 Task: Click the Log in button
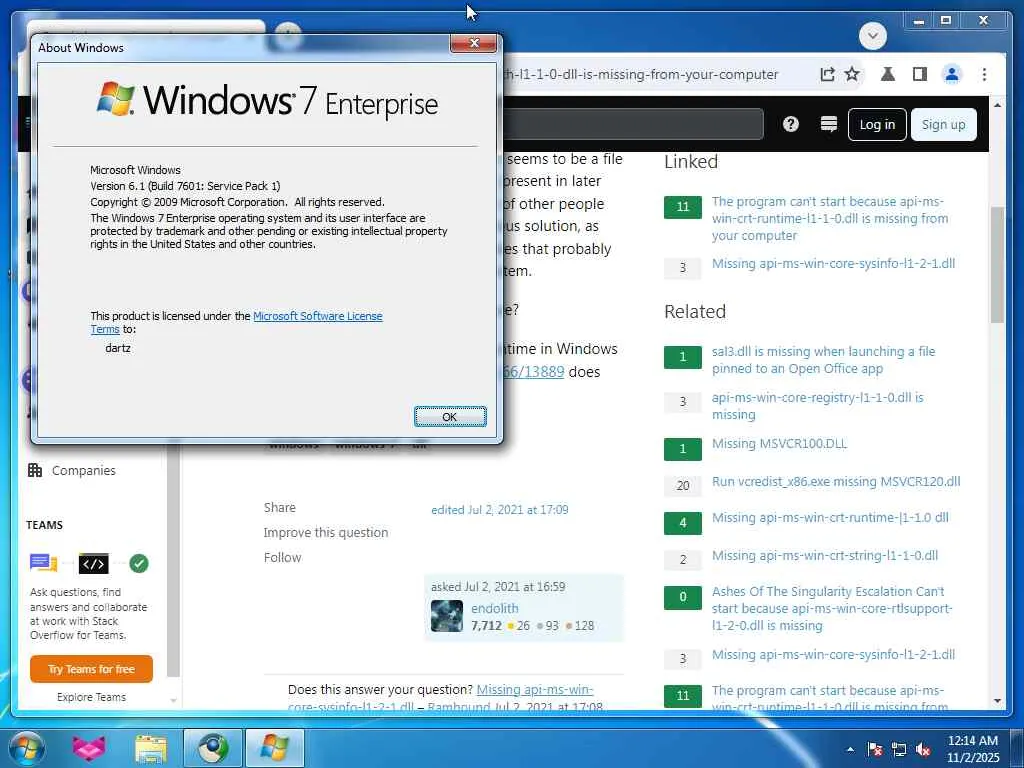877,125
